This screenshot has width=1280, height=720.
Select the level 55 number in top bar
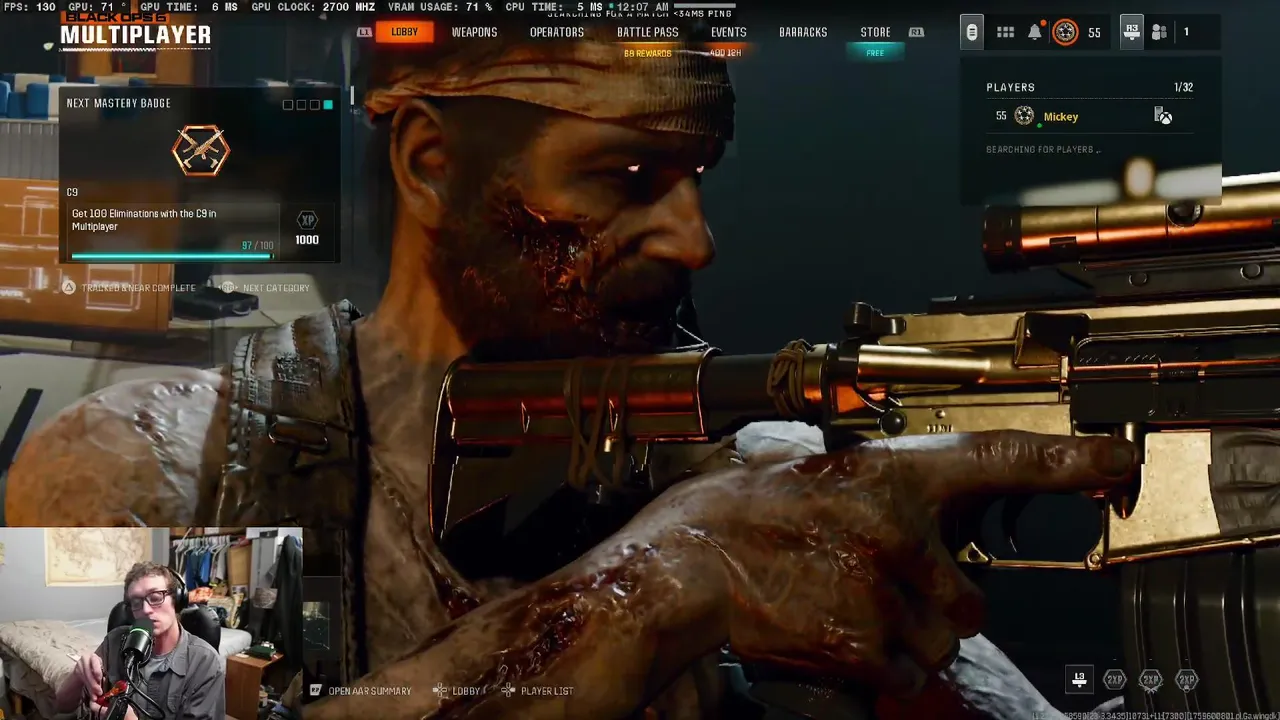click(1094, 33)
